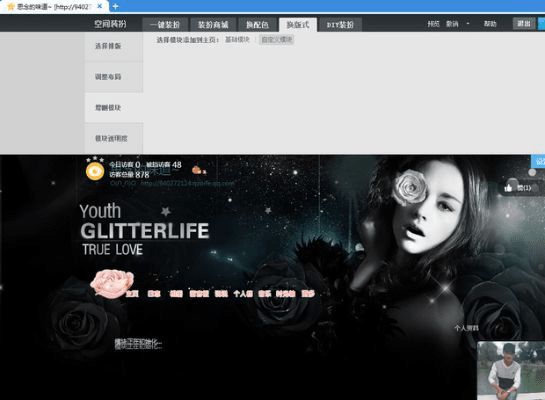545x400 pixels.
Task: Open the 相册 album navigation link
Action: (176, 294)
